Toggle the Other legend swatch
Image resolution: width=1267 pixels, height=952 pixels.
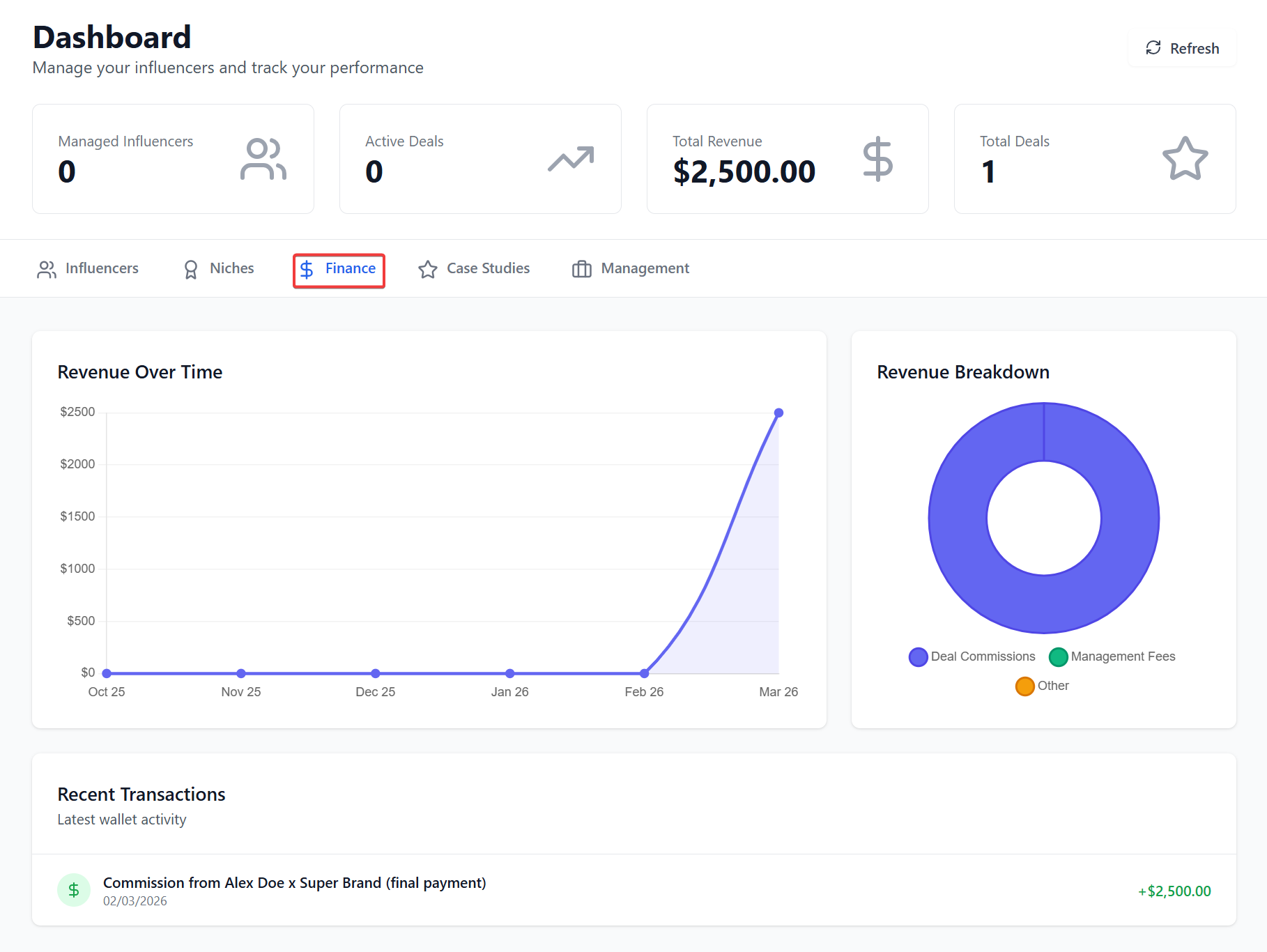1025,686
